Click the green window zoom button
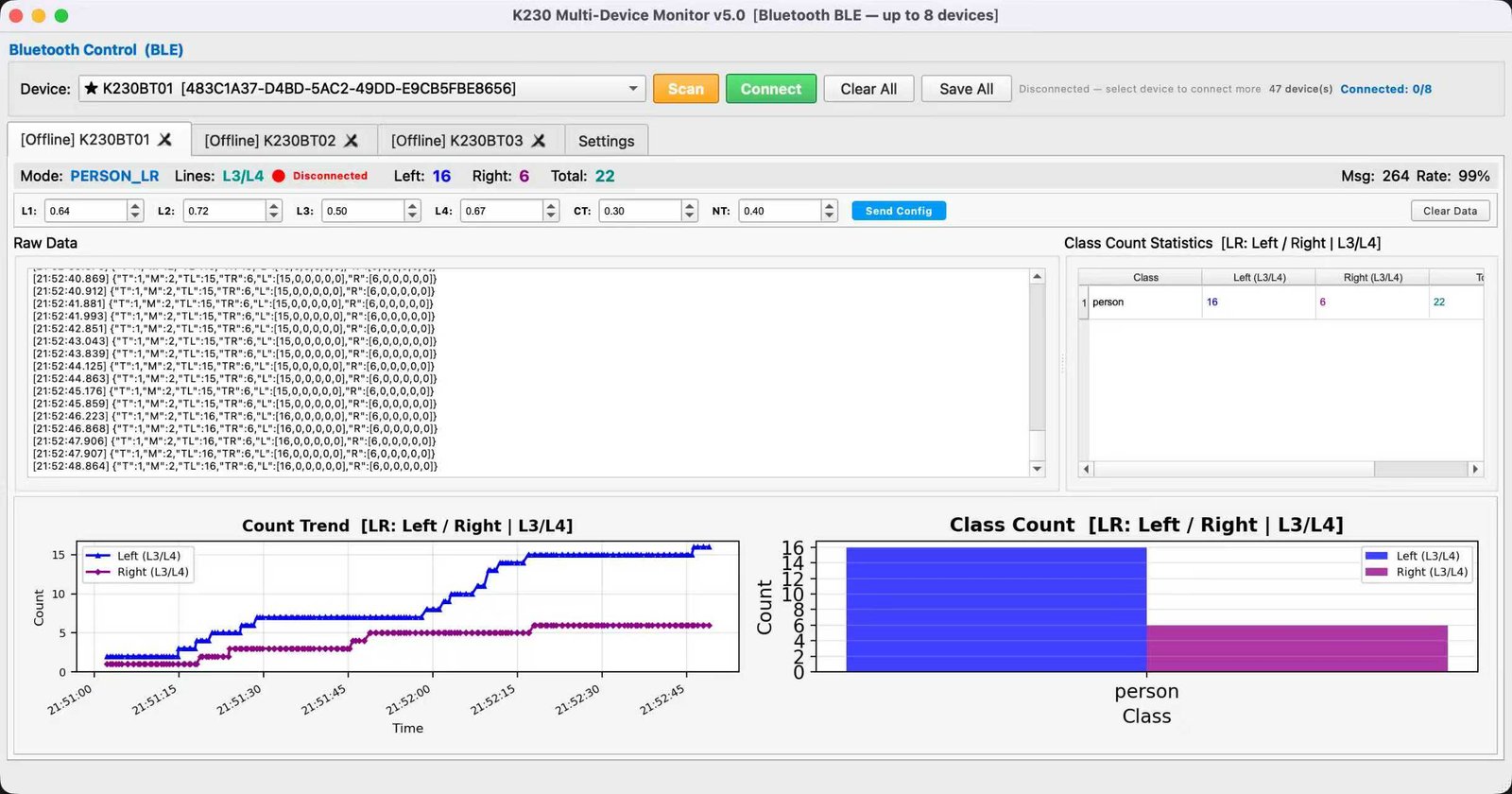The width and height of the screenshot is (1512, 794). point(61,15)
